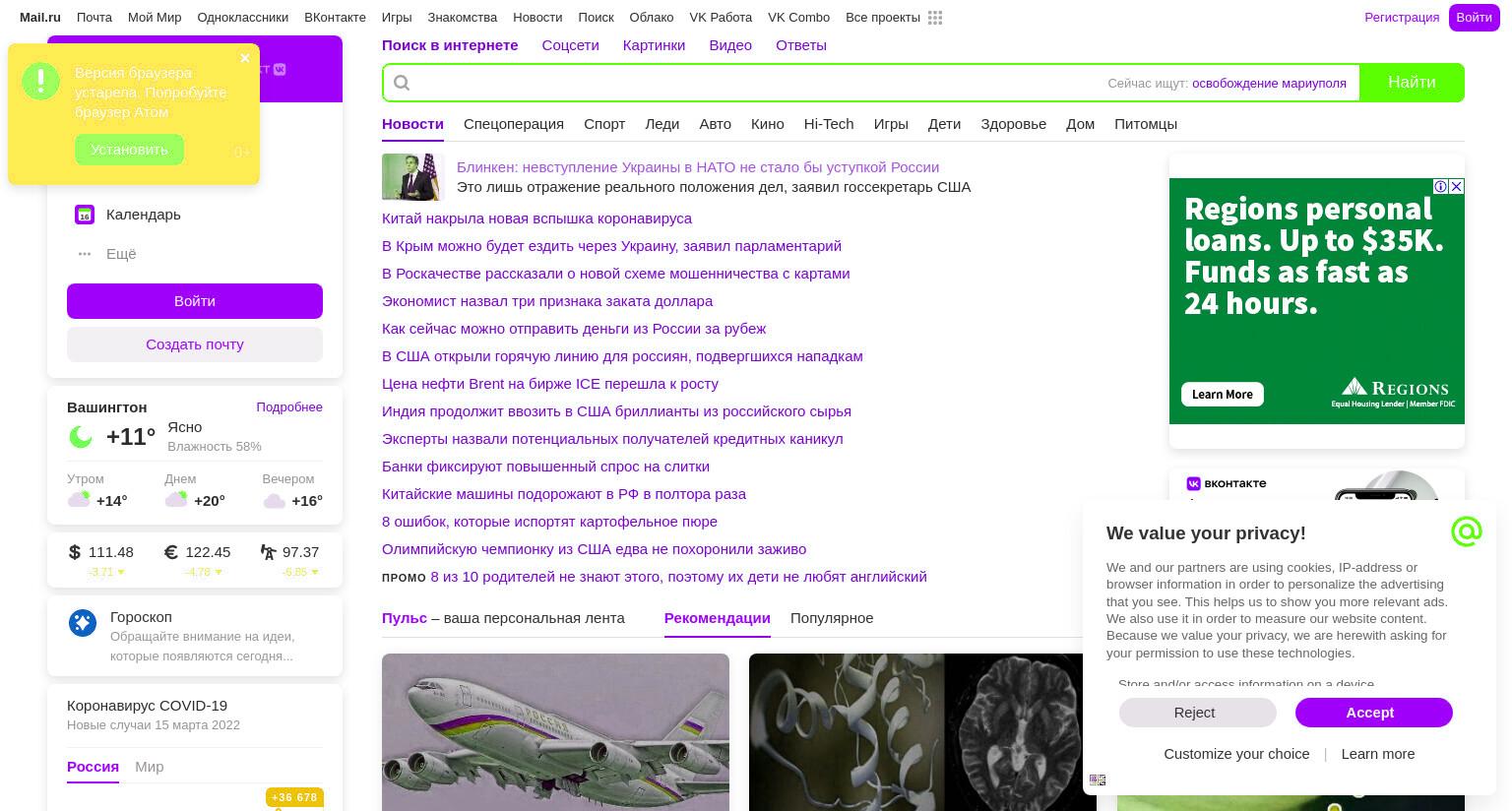Open the Пульс personal feed link
The height and width of the screenshot is (811, 1512).
click(405, 618)
